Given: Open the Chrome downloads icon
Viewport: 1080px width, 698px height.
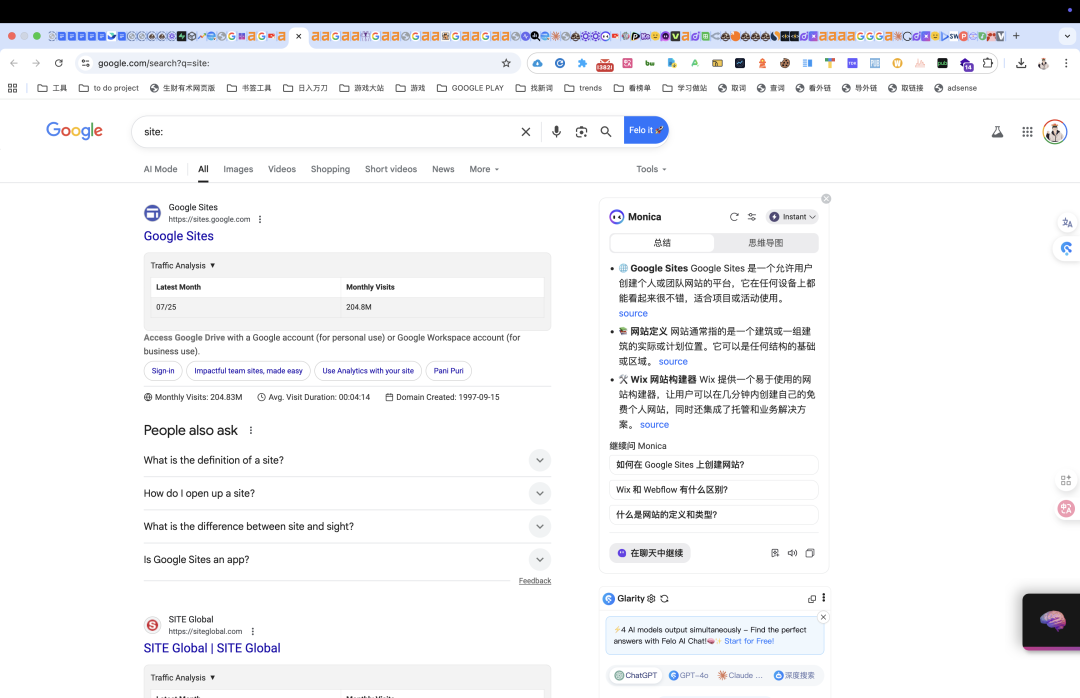Looking at the screenshot, I should [x=1021, y=63].
